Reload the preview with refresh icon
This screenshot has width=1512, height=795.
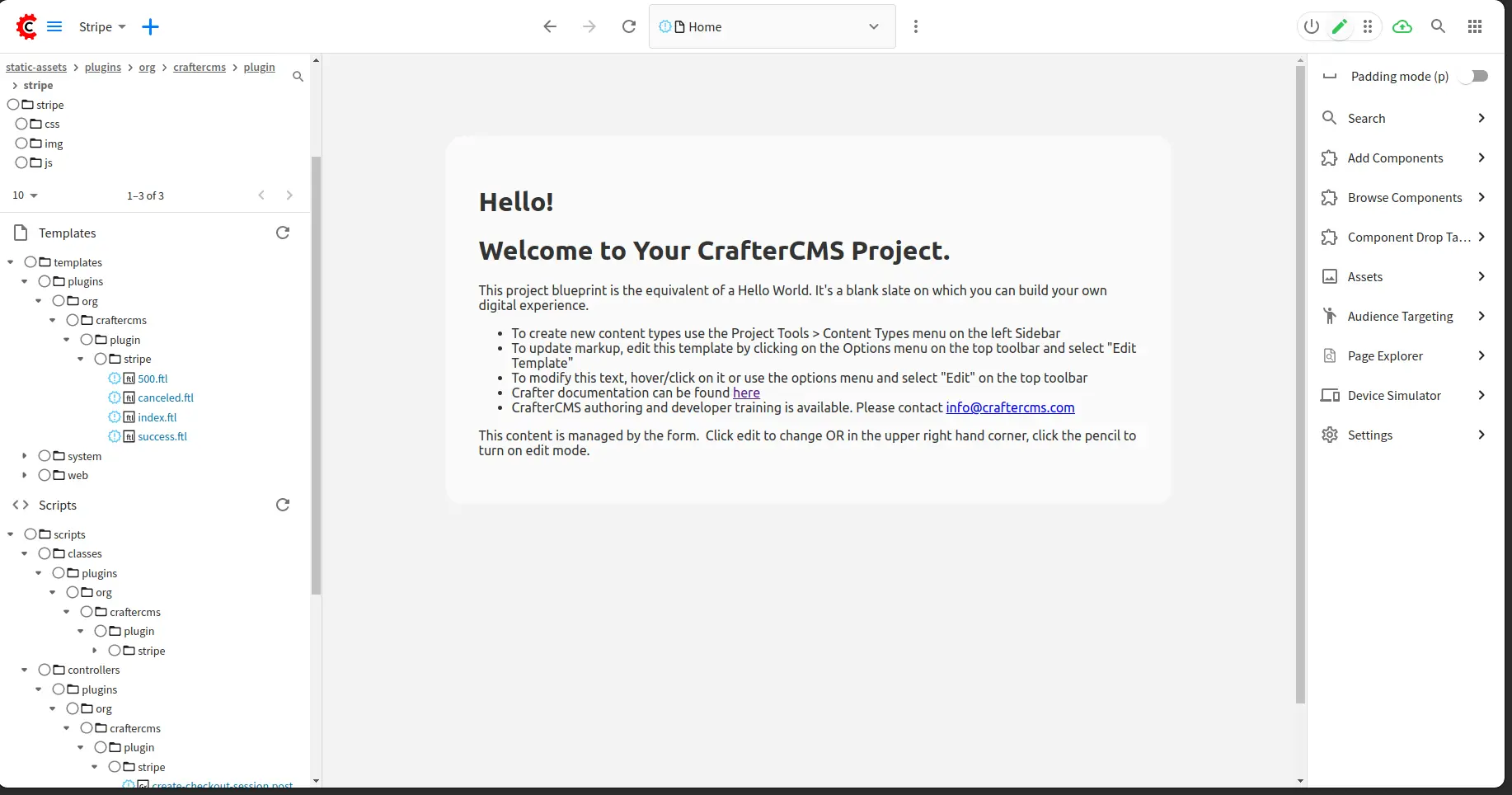pyautogui.click(x=629, y=26)
